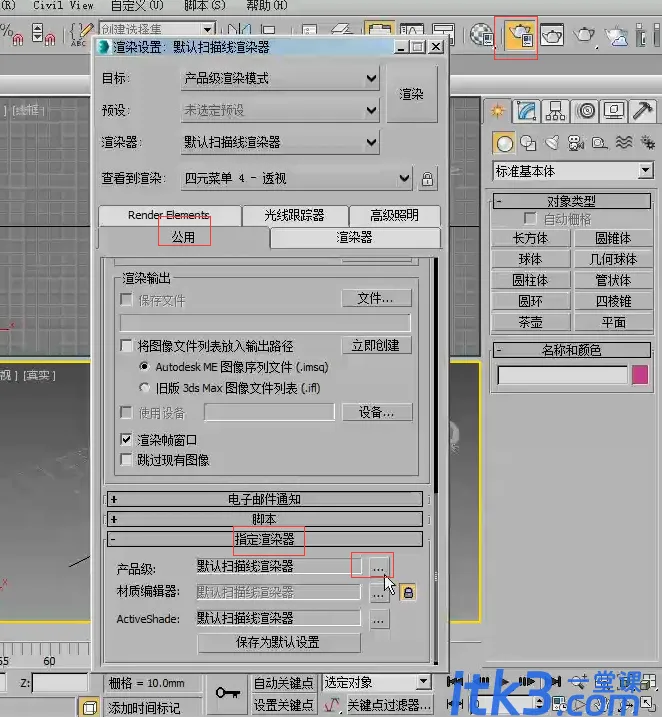Expand the 电子邮件通知 rollout
The height and width of the screenshot is (717, 662).
[264, 499]
